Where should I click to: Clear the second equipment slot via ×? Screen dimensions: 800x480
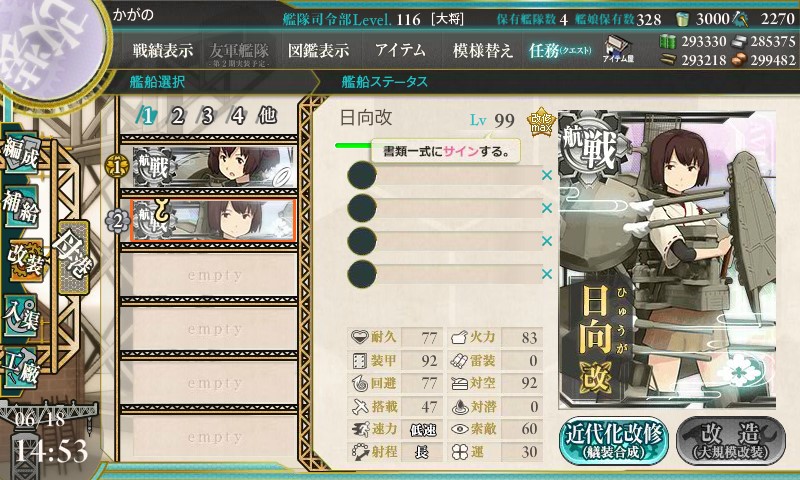click(546, 208)
